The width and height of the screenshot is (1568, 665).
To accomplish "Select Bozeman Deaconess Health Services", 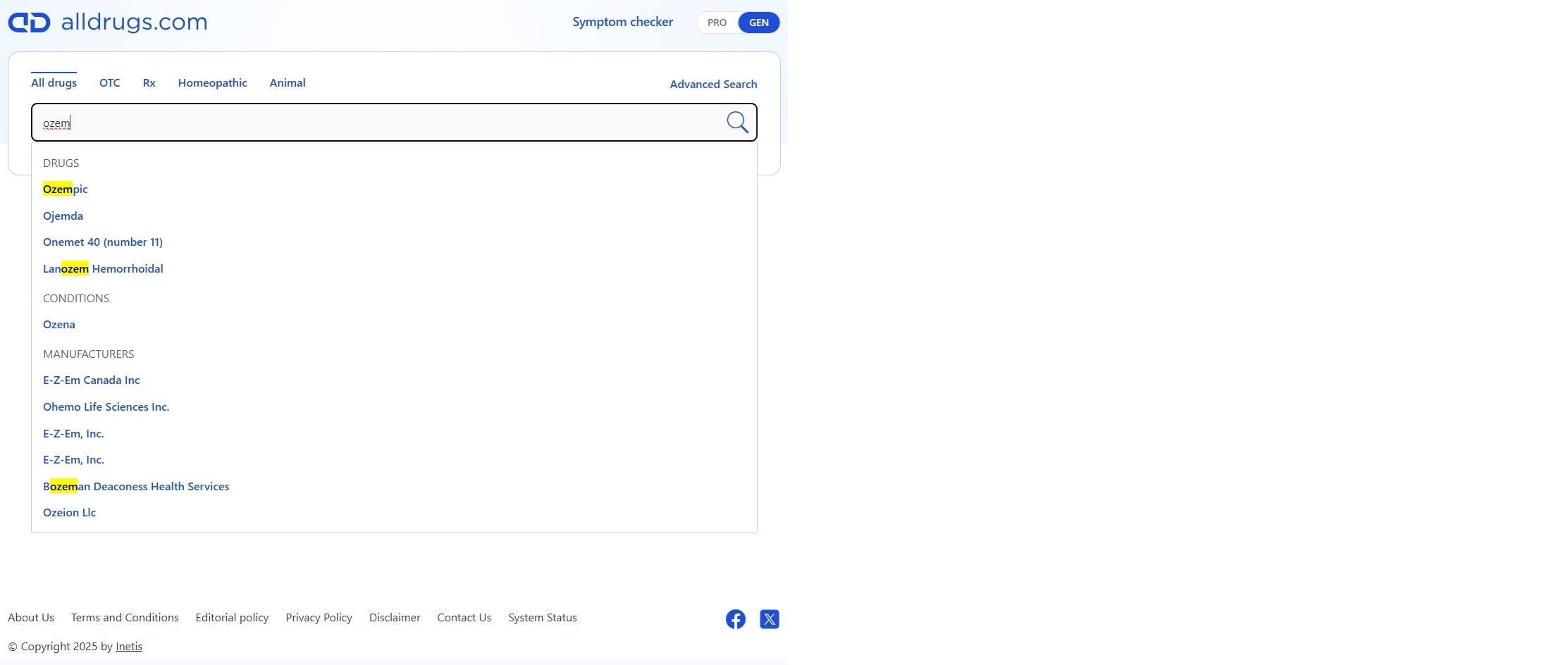I will (x=136, y=486).
